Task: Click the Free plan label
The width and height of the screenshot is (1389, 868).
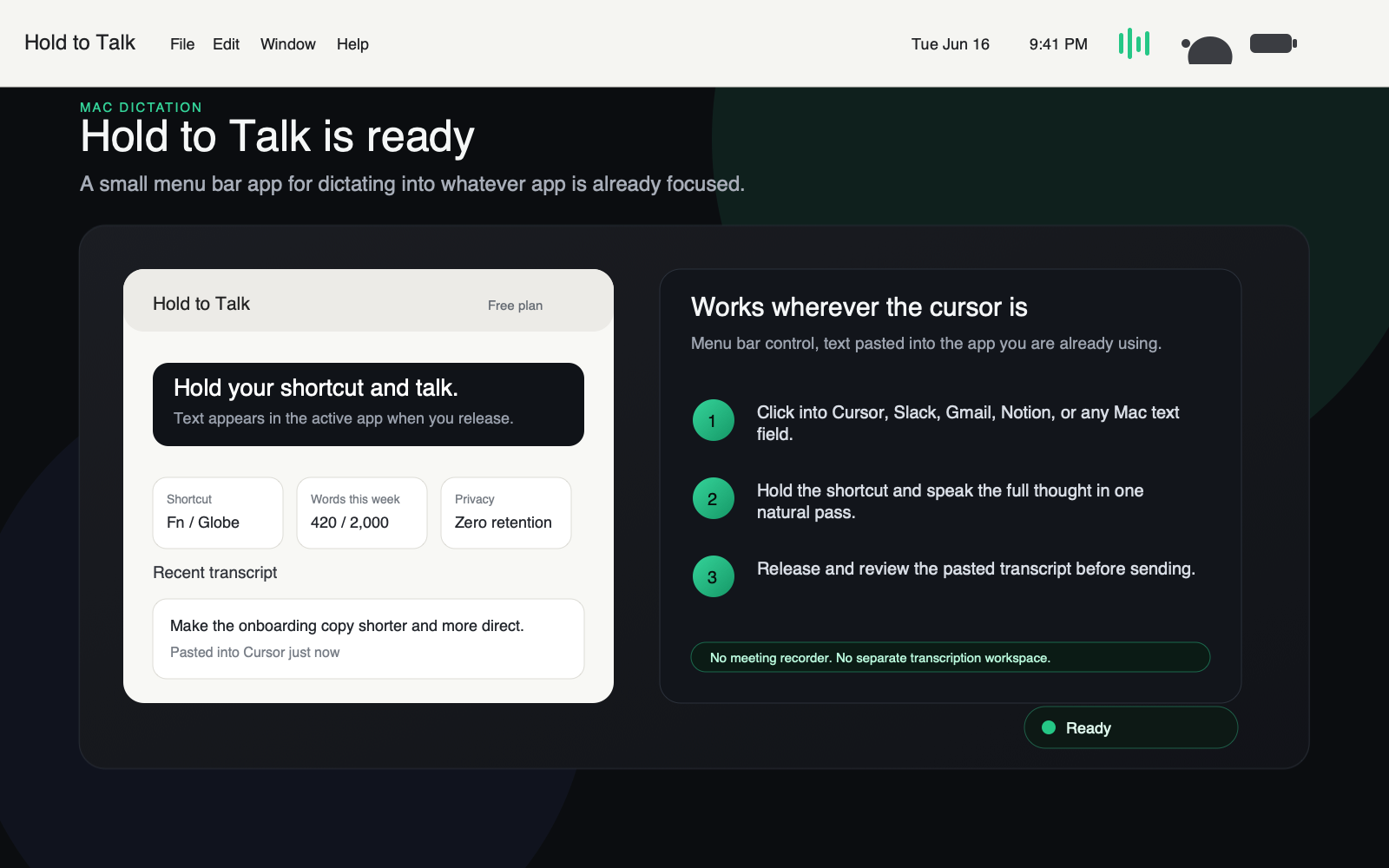Action: [x=515, y=306]
